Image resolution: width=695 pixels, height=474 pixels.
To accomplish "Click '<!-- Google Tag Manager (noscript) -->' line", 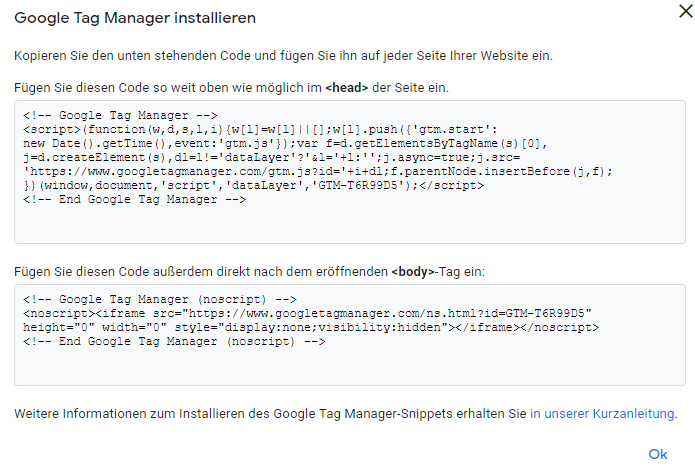I will (160, 299).
